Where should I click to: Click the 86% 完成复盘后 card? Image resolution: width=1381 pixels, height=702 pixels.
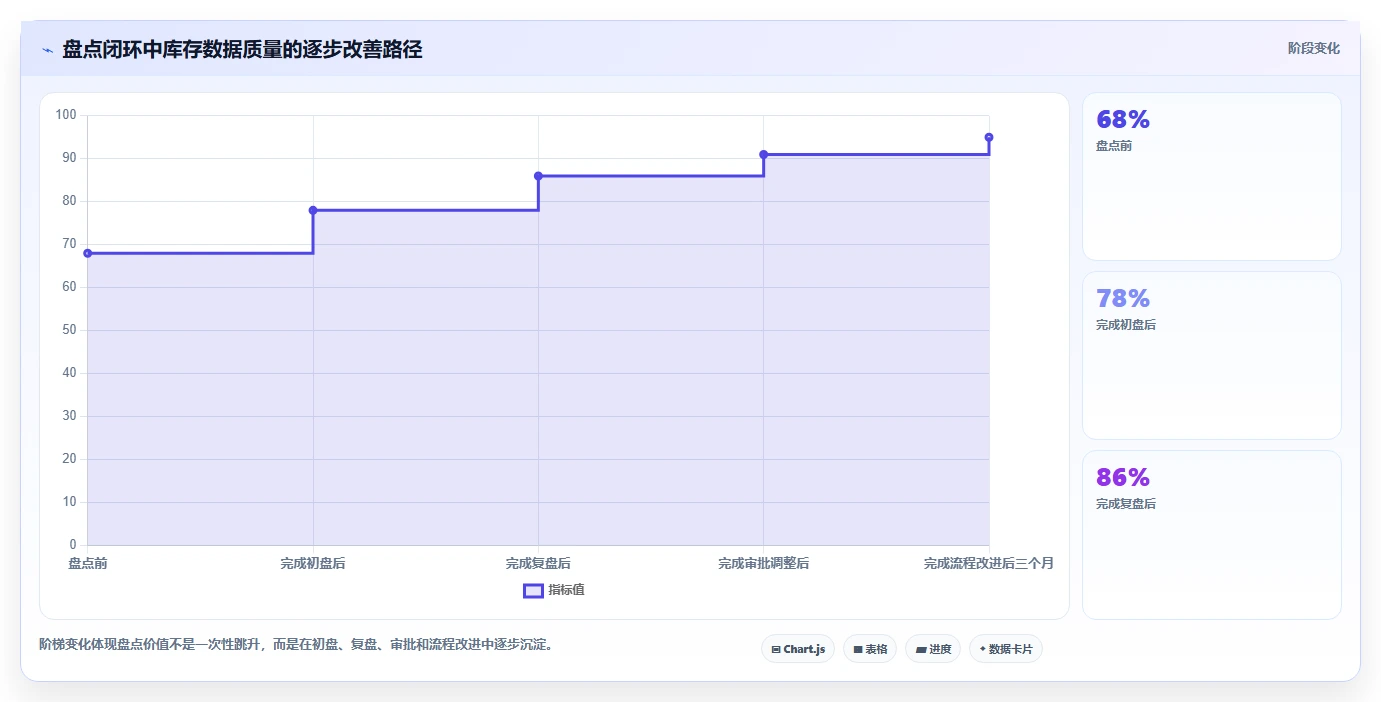(1211, 534)
